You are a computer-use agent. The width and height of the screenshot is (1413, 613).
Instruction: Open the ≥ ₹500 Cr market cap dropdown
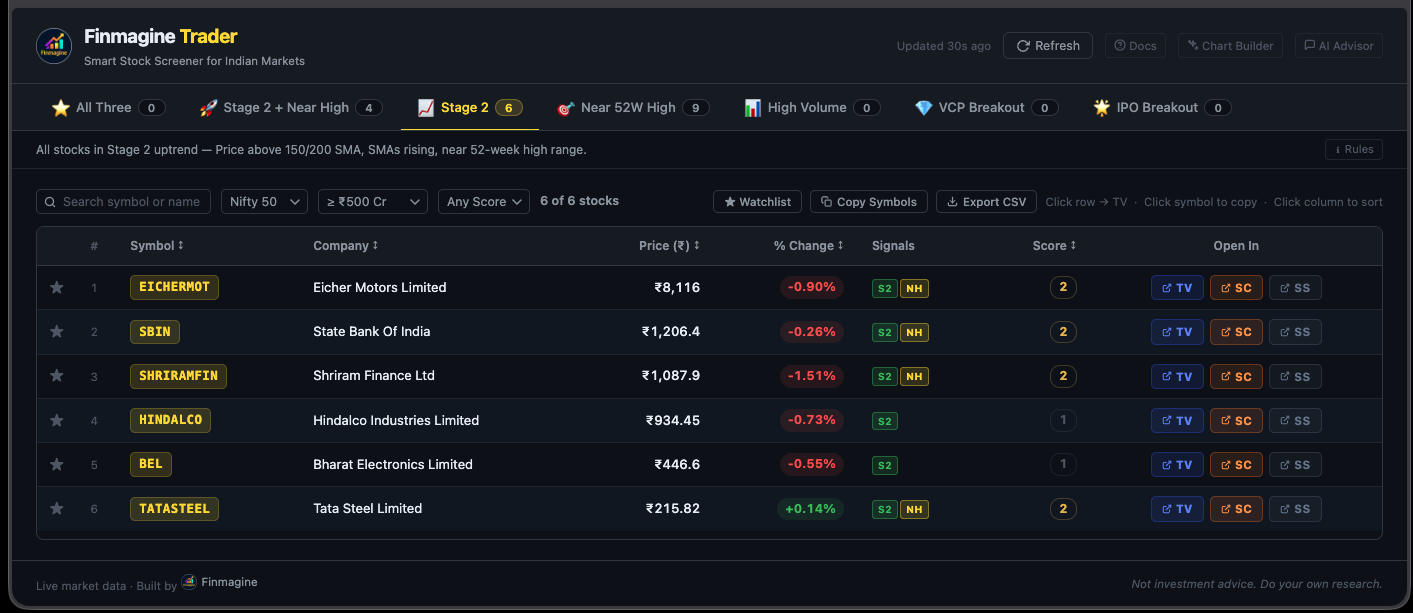372,202
